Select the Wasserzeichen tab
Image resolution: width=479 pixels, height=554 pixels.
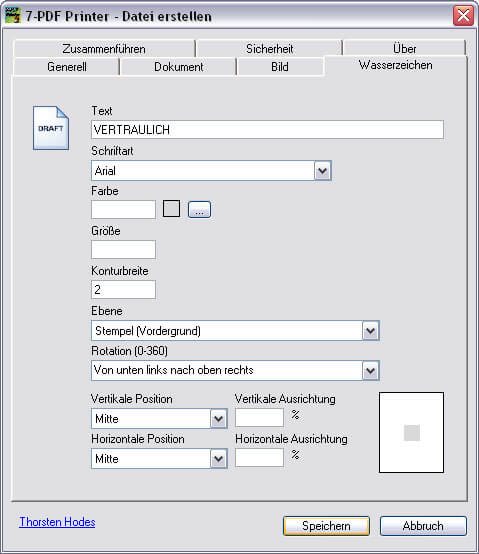396,65
